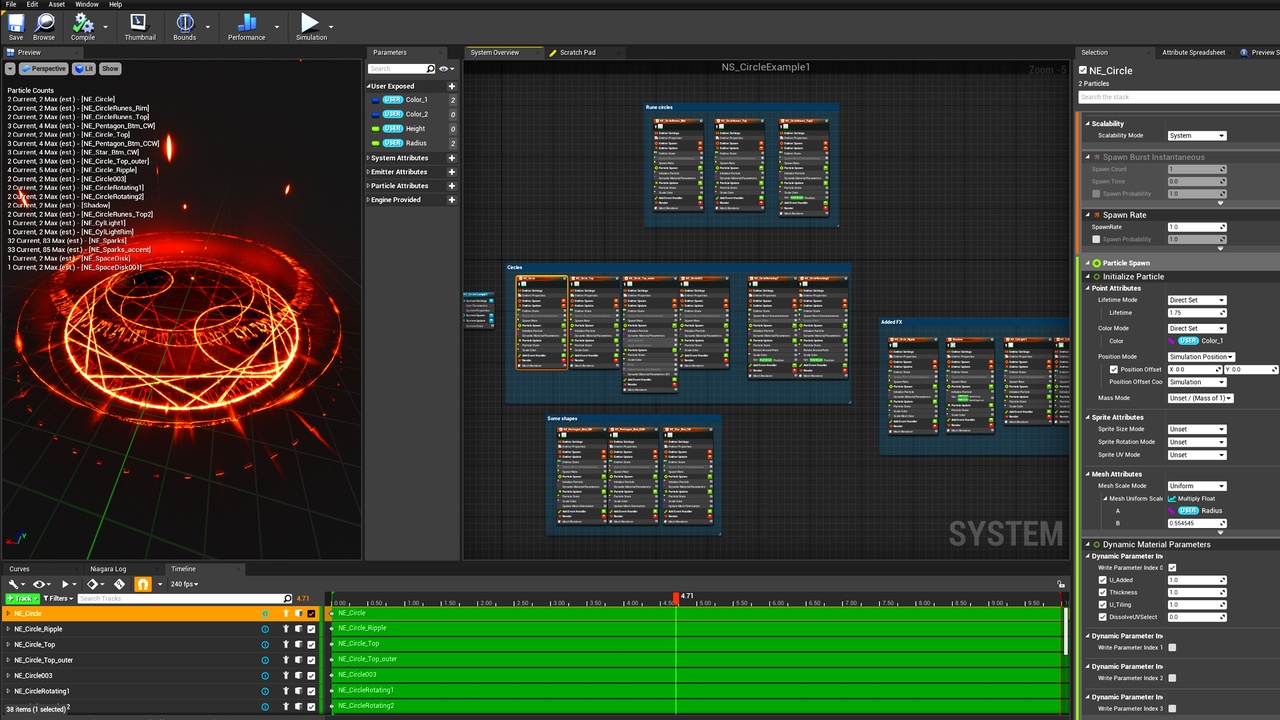This screenshot has height=720, width=1280.
Task: Click the Save asset icon
Action: 16,23
